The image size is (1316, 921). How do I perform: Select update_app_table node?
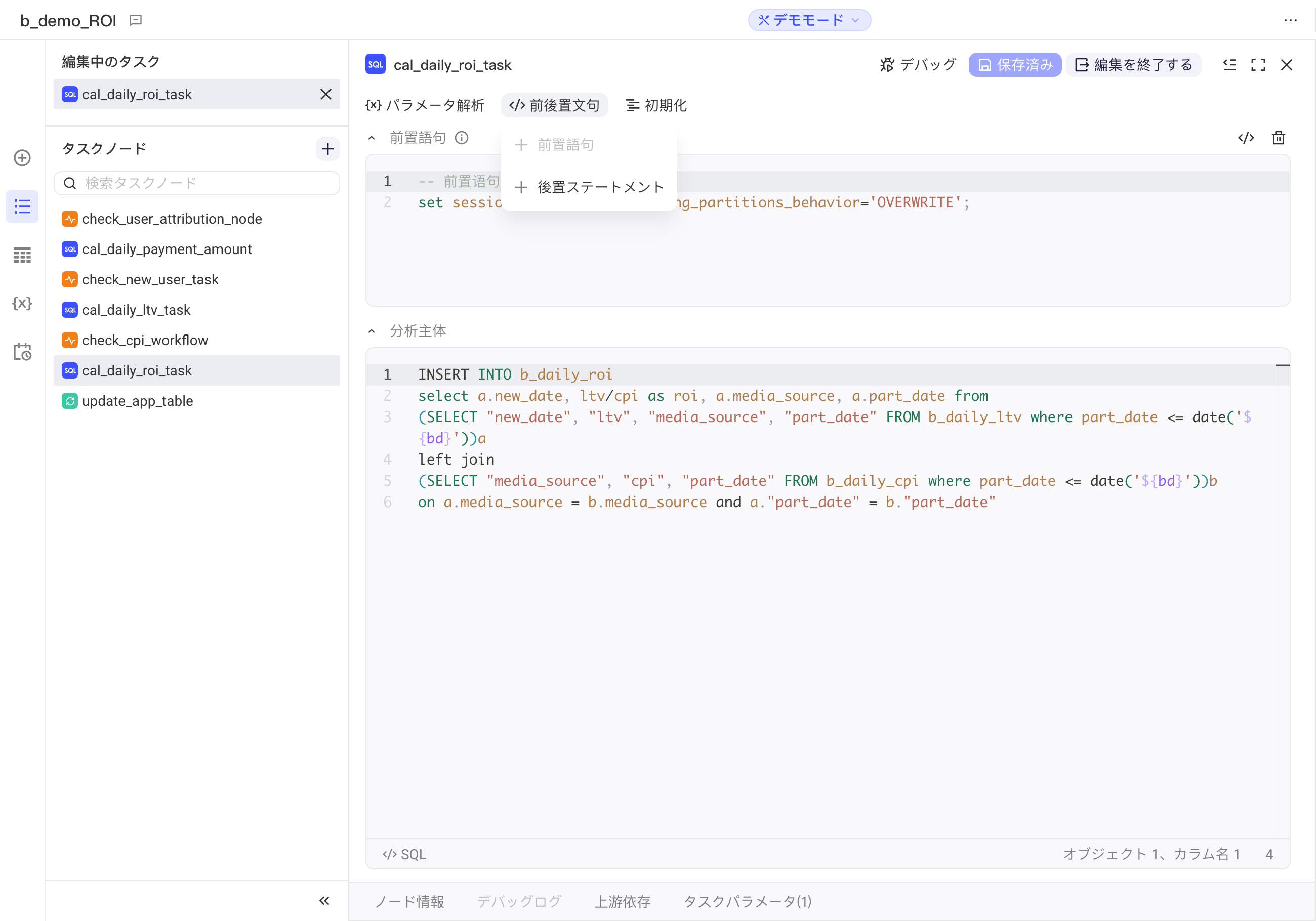196,401
